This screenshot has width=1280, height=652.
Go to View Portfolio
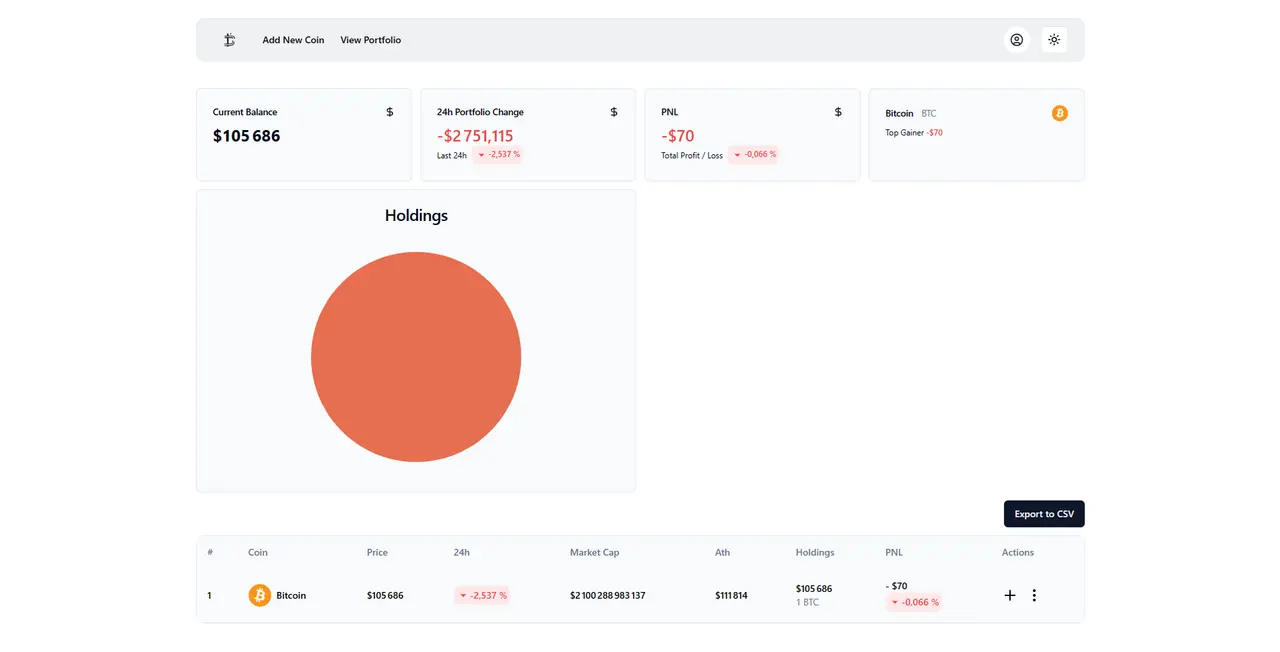pos(370,40)
